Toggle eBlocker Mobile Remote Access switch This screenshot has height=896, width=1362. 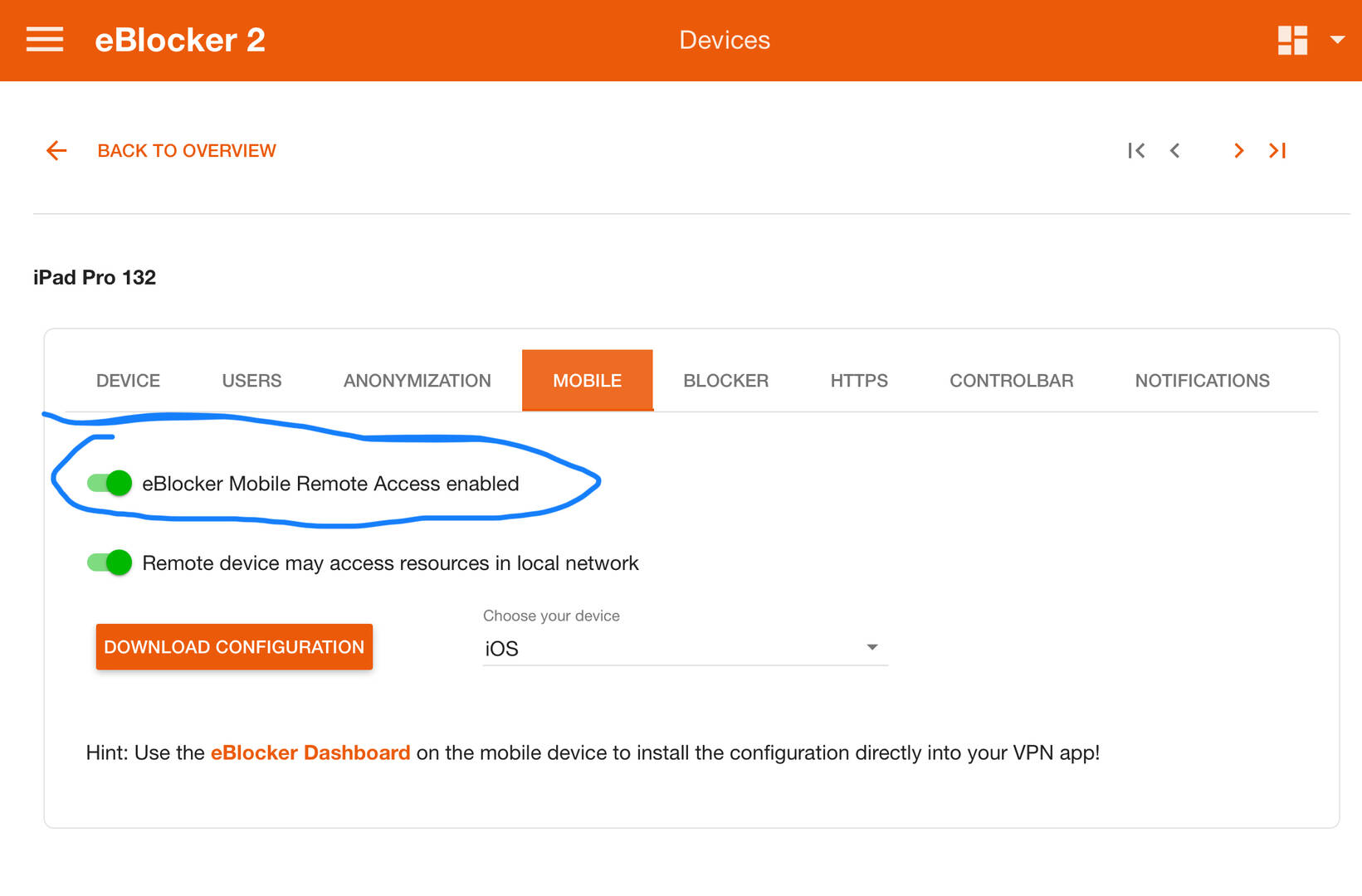click(x=110, y=483)
